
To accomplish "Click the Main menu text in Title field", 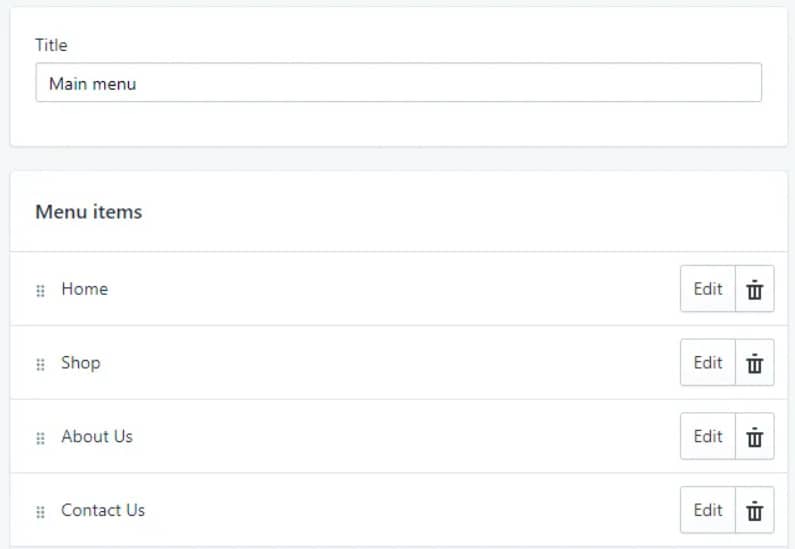I will click(92, 84).
